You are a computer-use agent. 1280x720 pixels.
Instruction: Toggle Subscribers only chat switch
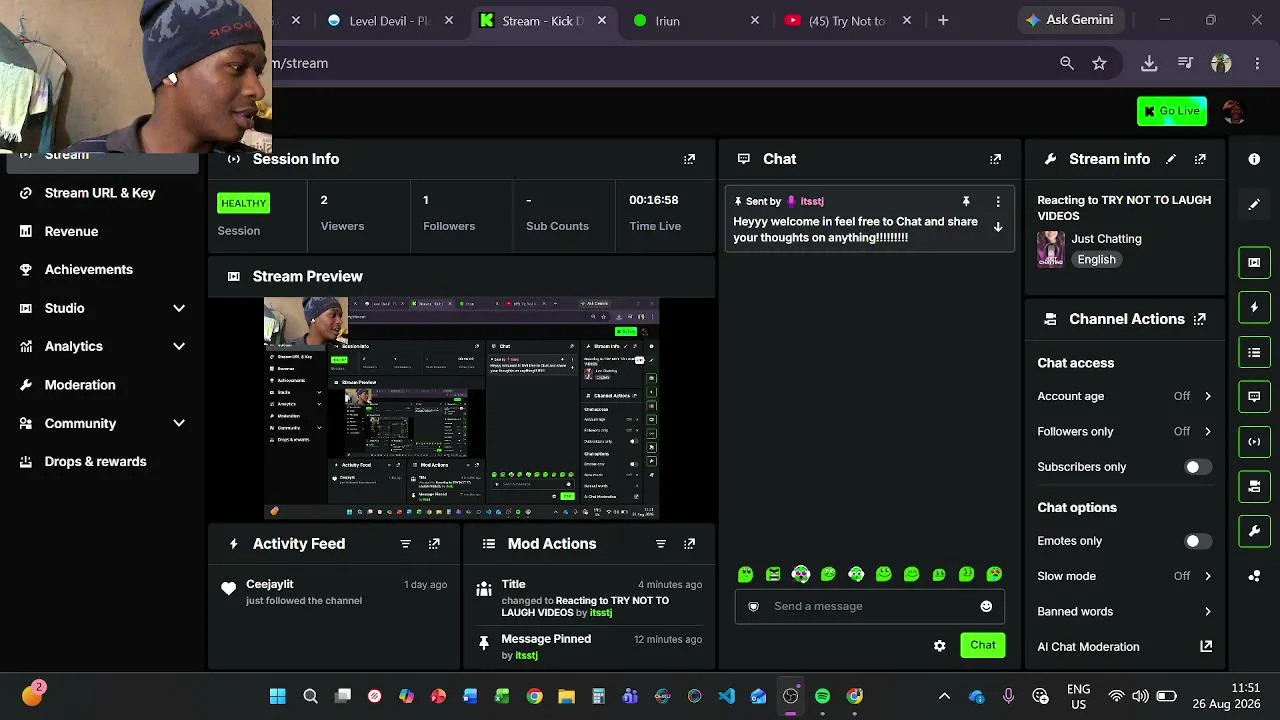pos(1198,467)
